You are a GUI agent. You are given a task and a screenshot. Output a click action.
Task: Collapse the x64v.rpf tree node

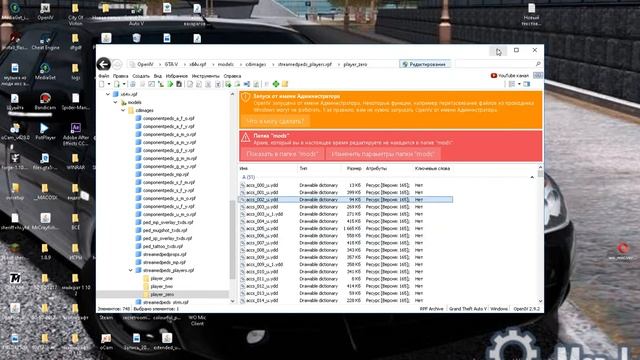pos(108,94)
